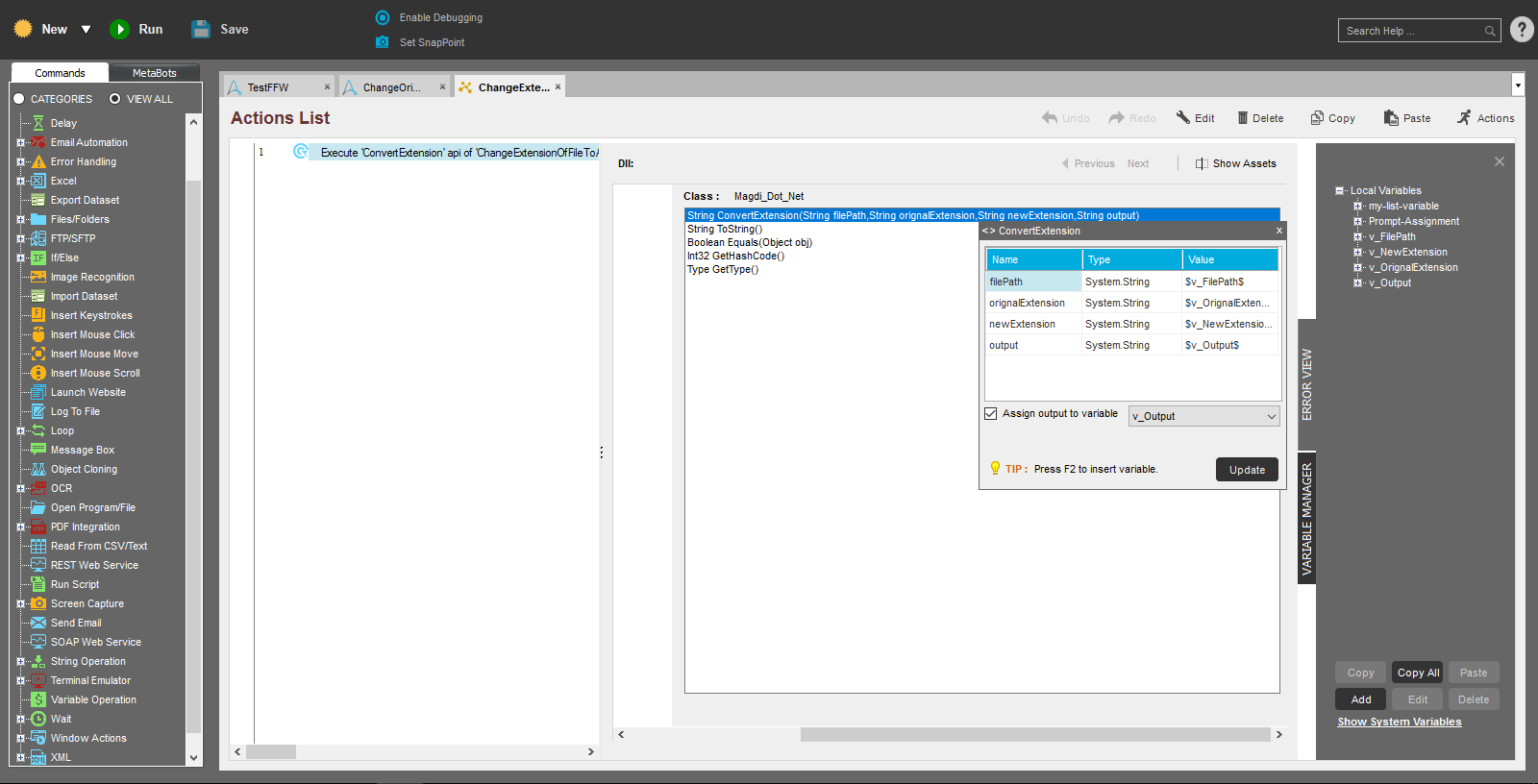Open the Show System Variables link
Image resolution: width=1538 pixels, height=784 pixels.
[1399, 723]
